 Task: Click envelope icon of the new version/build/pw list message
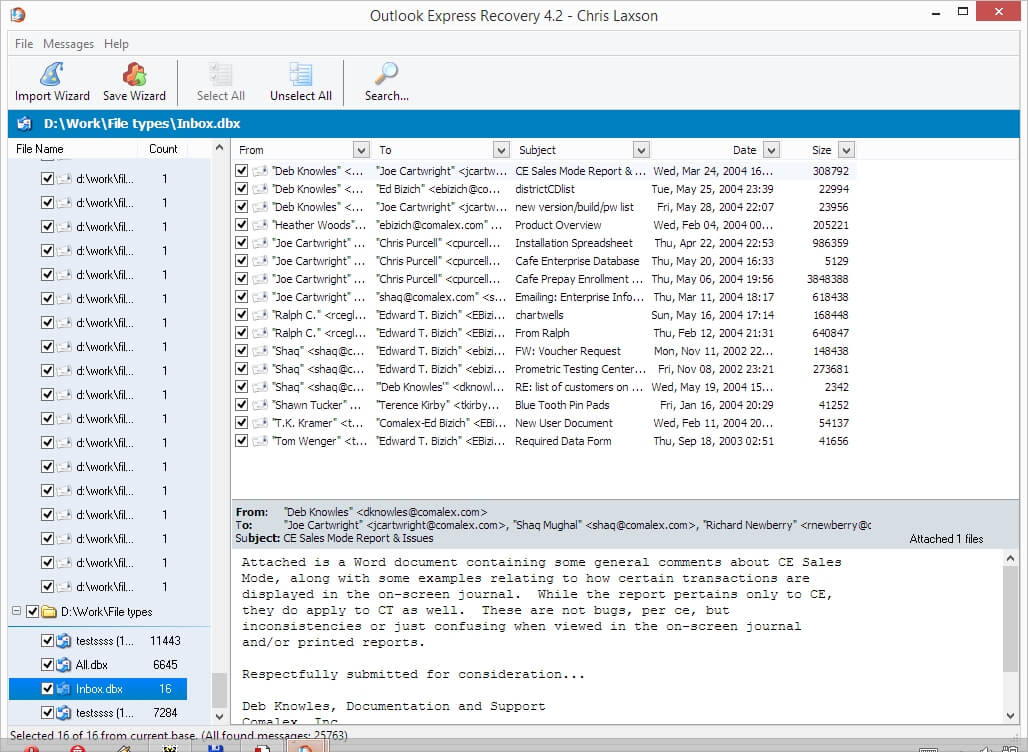[x=260, y=207]
